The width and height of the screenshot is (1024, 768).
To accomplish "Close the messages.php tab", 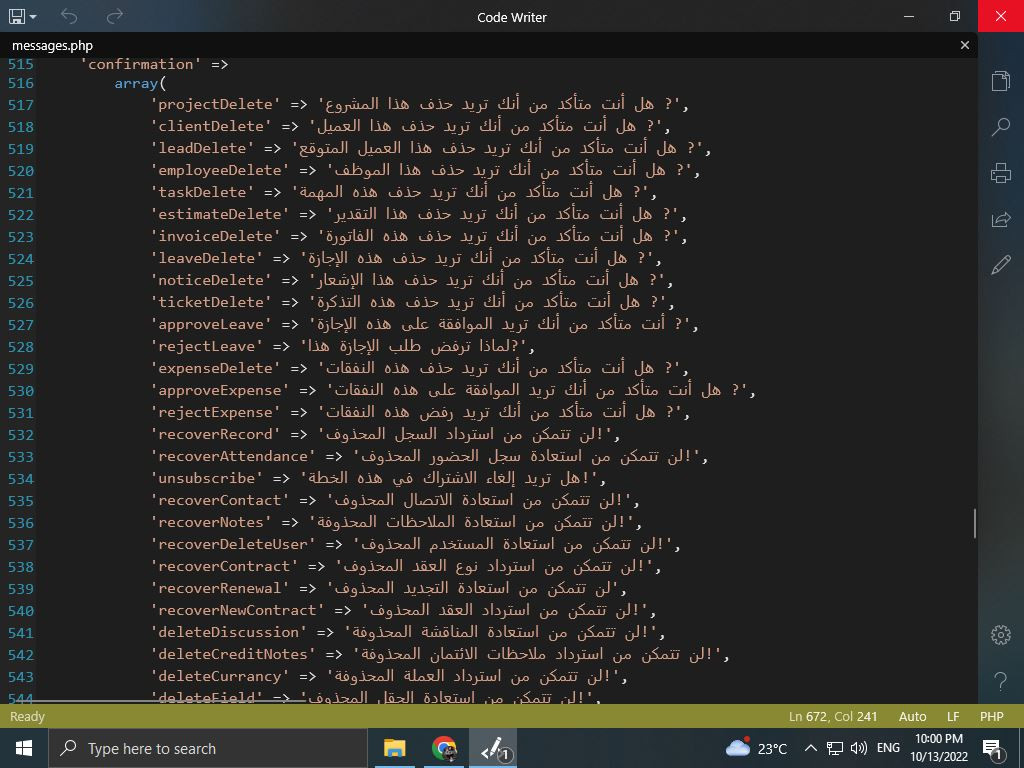I will click(x=965, y=45).
